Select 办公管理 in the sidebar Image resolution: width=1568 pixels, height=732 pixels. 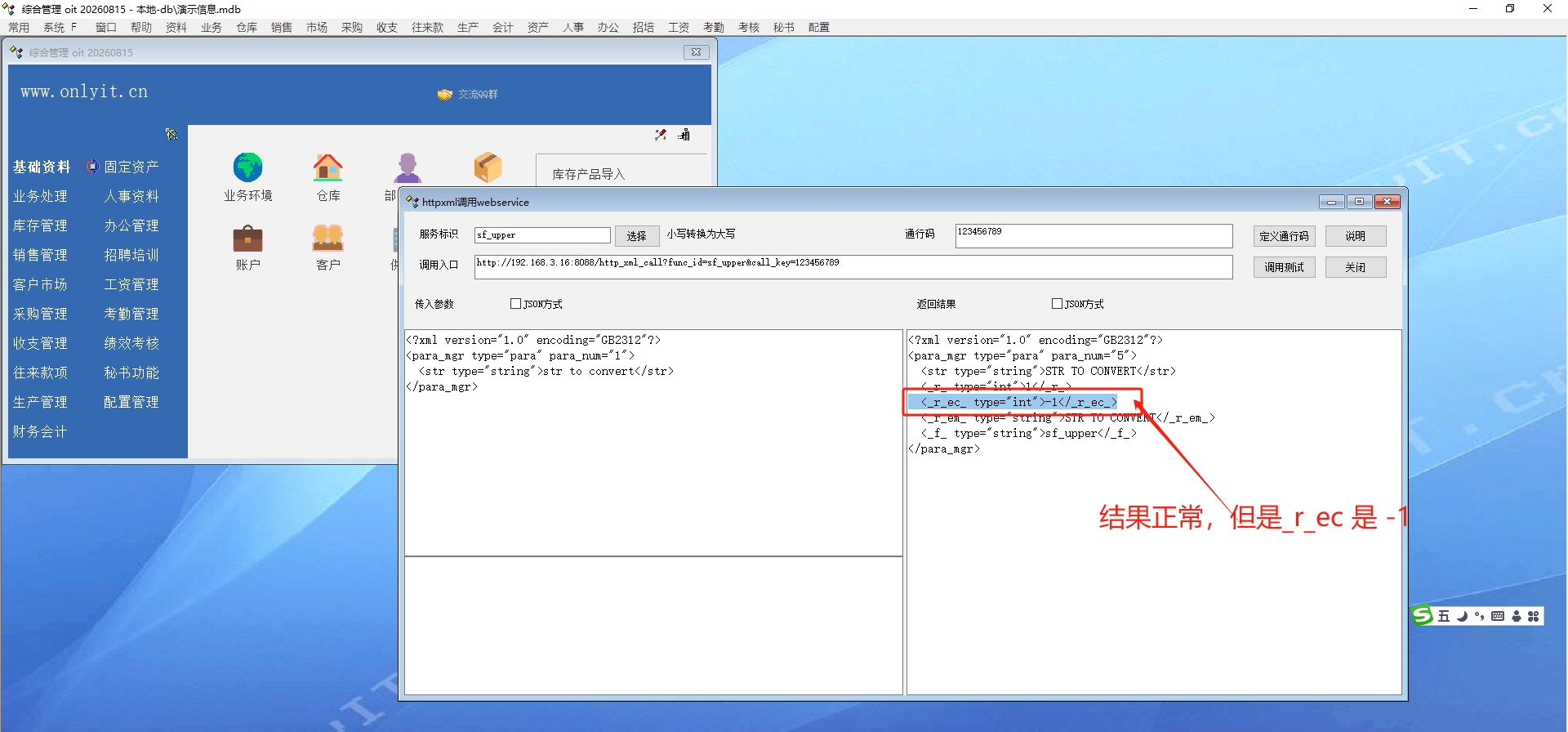coord(131,225)
